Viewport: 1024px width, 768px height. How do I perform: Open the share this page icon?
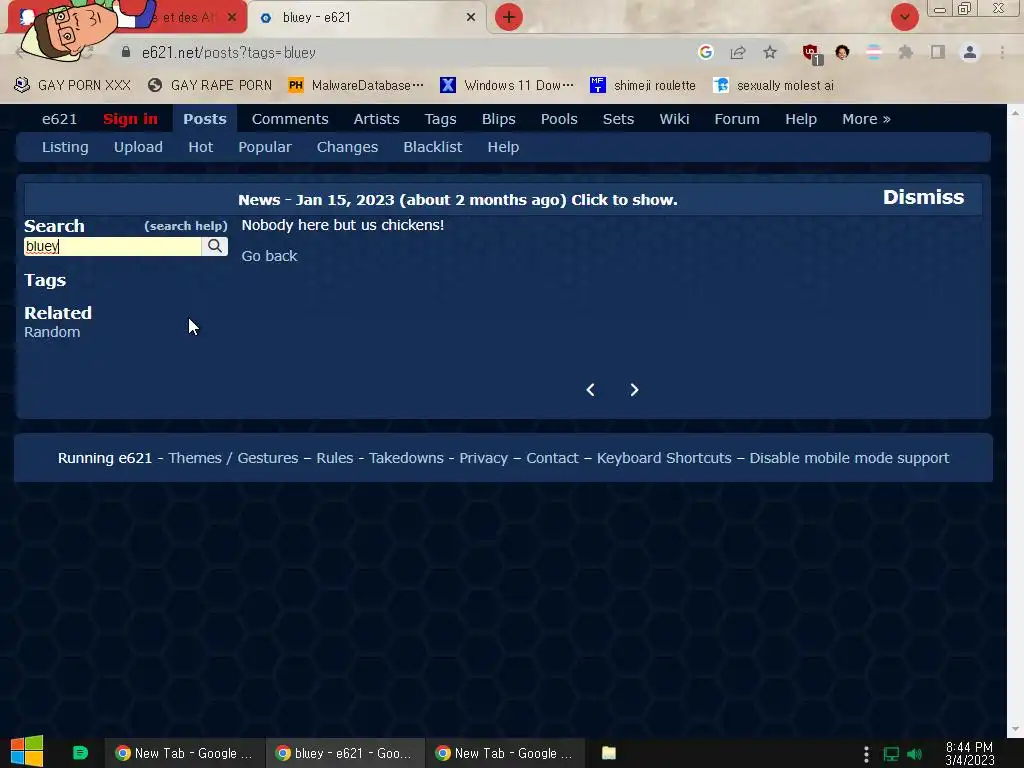738,53
